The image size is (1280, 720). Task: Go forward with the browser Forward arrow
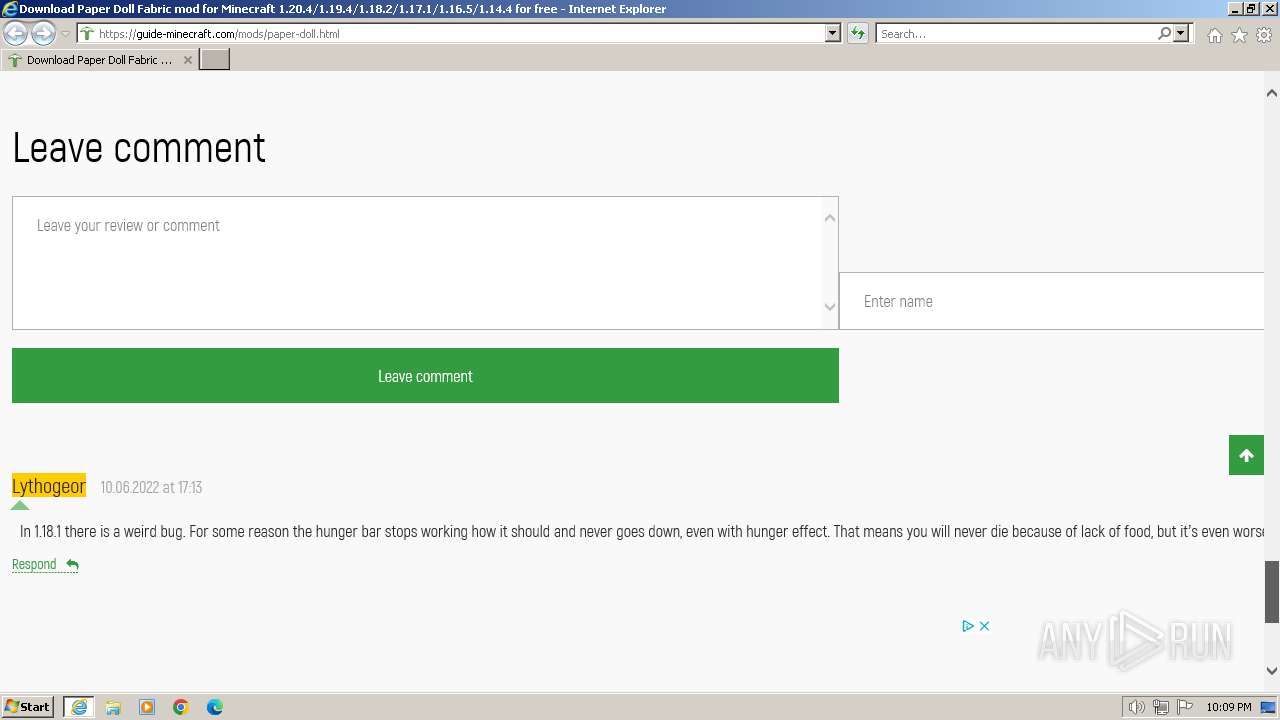43,34
